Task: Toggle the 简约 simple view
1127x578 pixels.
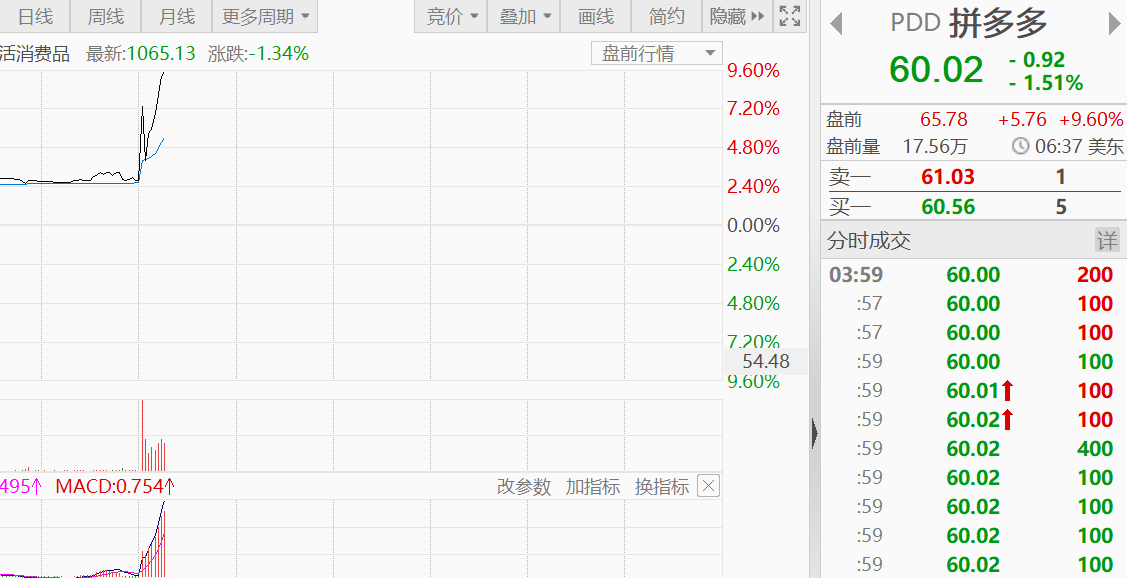Action: (666, 16)
